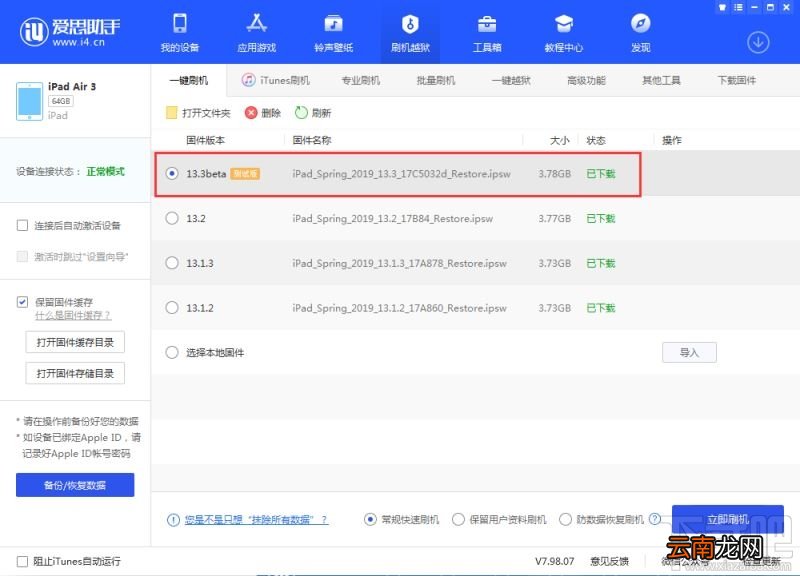The width and height of the screenshot is (800, 576).
Task: Select 防数据恢复刷机 flash mode
Action: point(565,519)
